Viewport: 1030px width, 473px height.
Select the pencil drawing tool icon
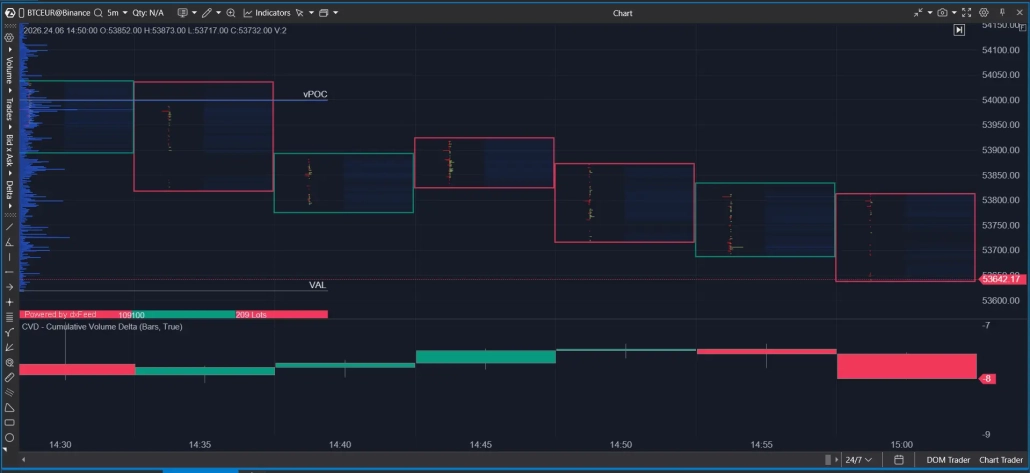[x=207, y=12]
